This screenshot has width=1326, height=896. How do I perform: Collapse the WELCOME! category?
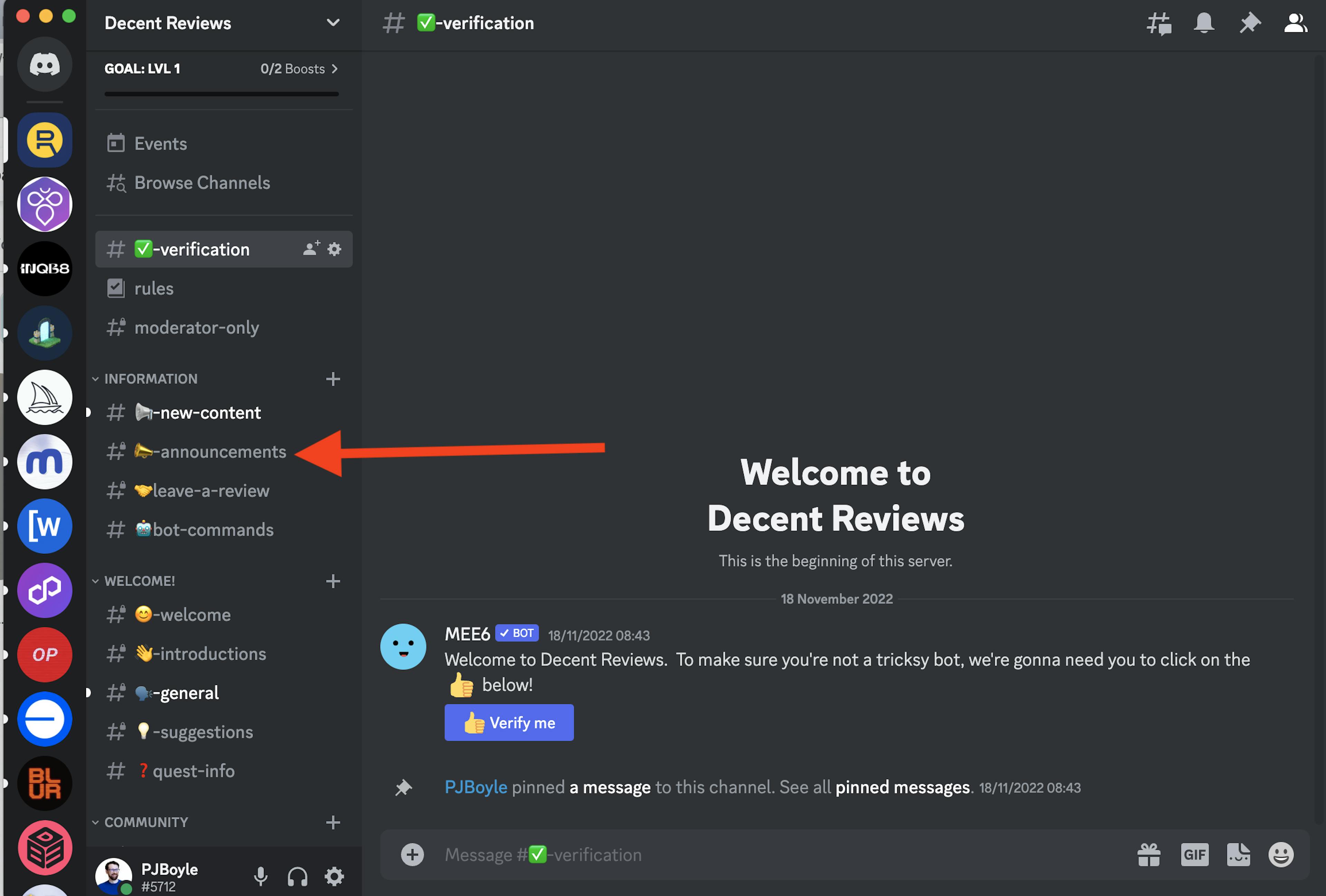139,581
